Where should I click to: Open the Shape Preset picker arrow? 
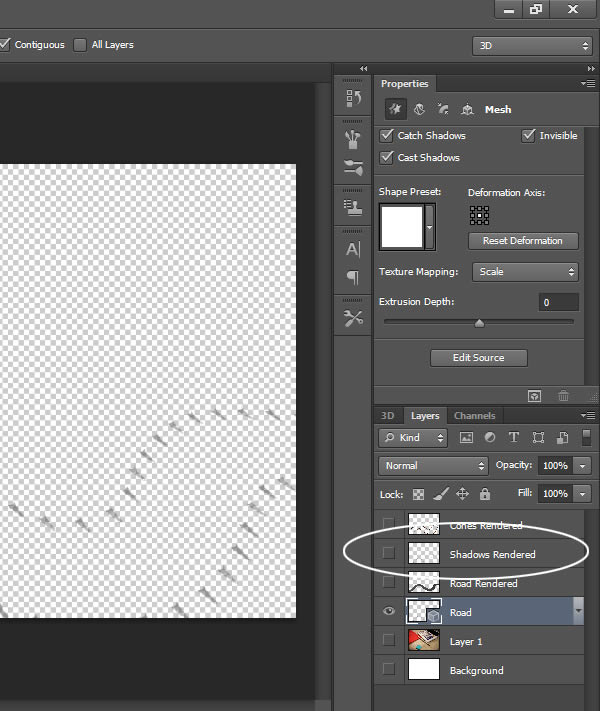coord(429,227)
